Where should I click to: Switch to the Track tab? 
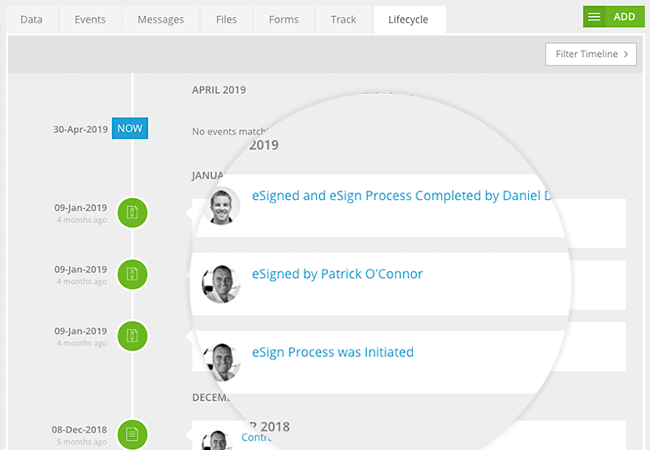(343, 19)
